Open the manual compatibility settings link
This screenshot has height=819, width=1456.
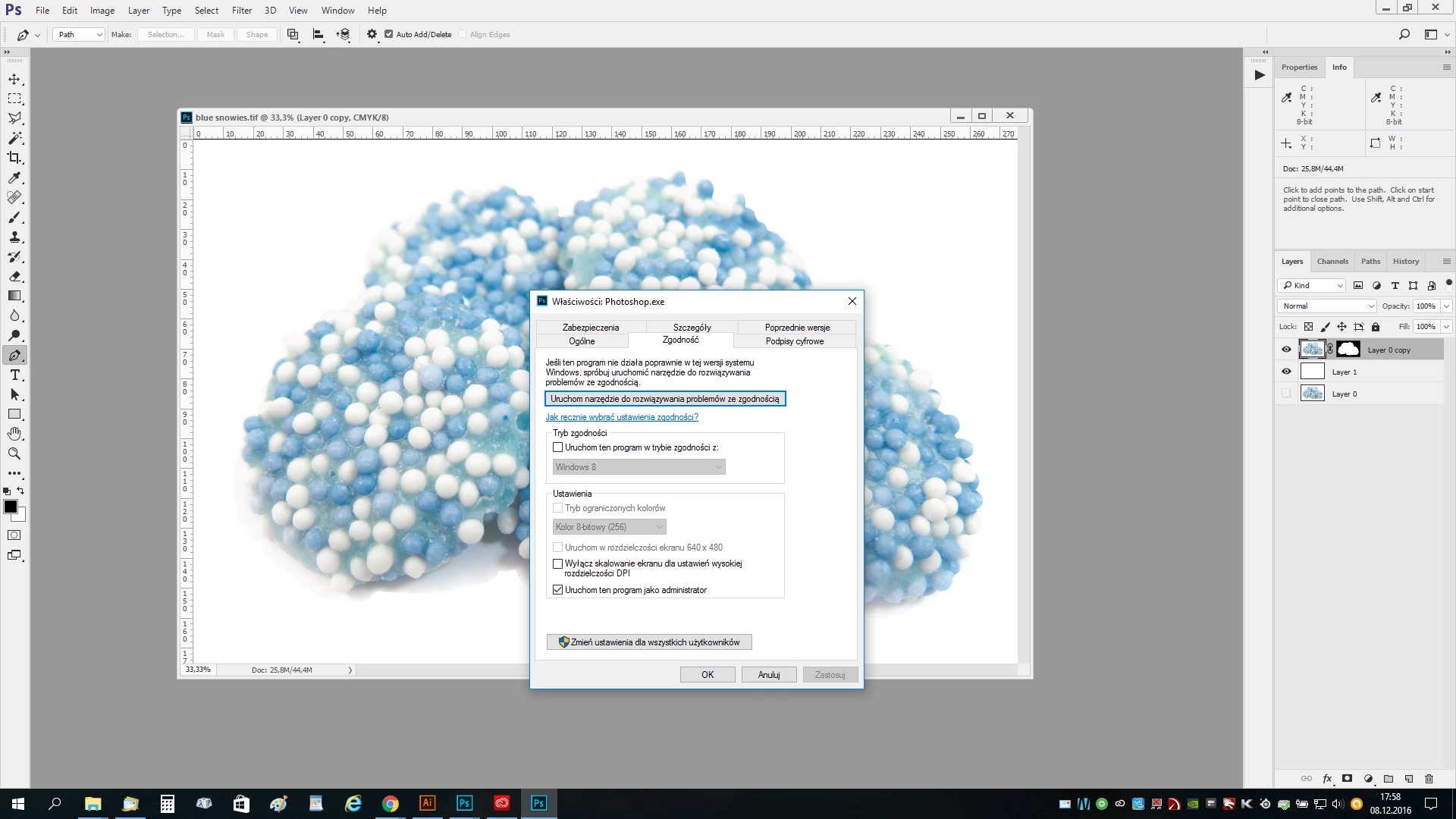tap(622, 417)
